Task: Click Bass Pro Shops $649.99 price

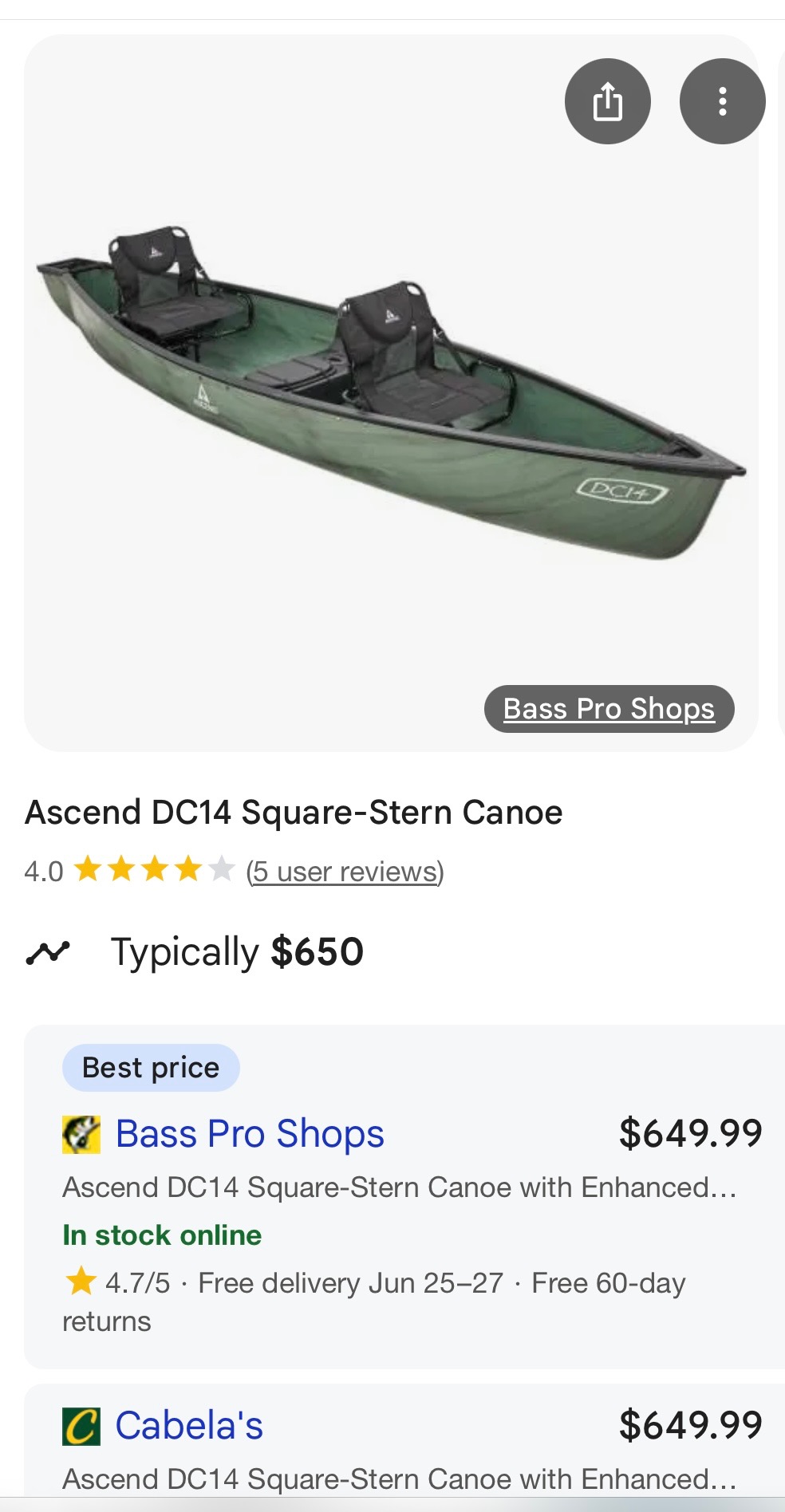Action: pos(691,1133)
